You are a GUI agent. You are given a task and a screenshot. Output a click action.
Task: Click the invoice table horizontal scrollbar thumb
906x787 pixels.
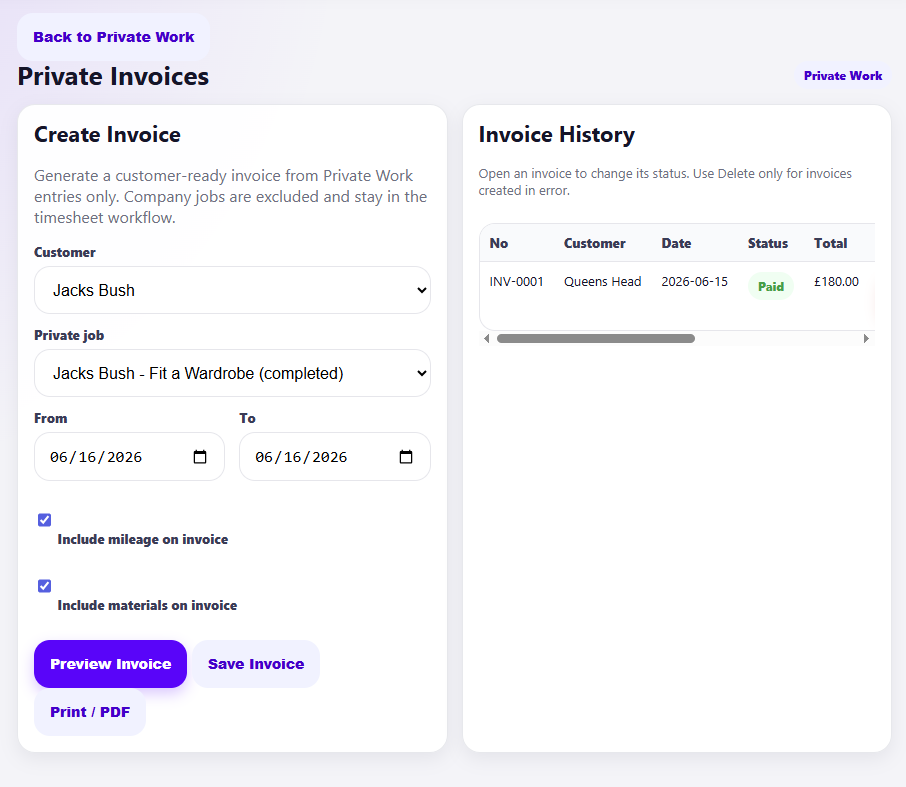pyautogui.click(x=596, y=339)
